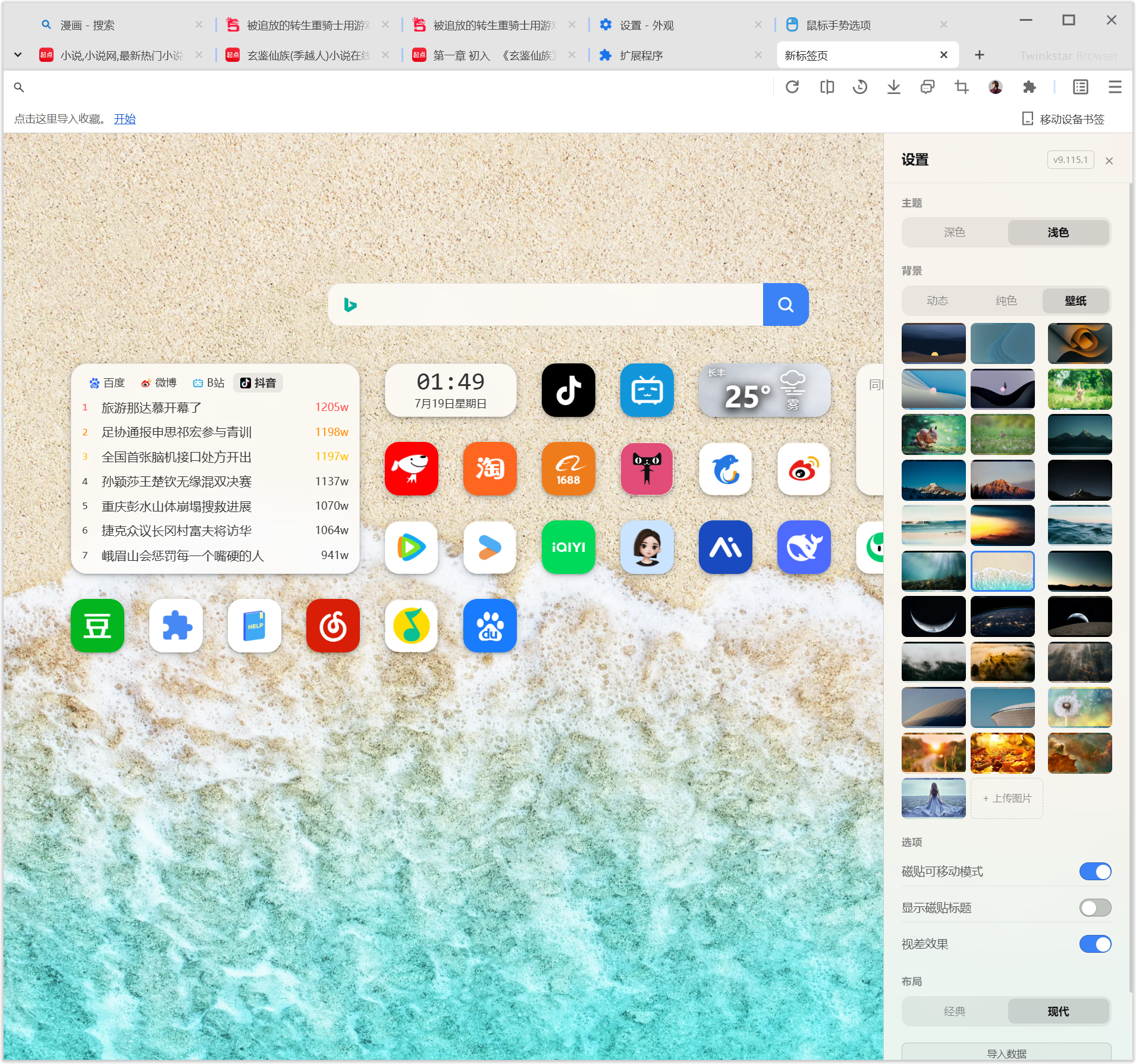Viewport: 1136px width, 1064px height.
Task: Open the Tencent Video play tile
Action: point(411,547)
